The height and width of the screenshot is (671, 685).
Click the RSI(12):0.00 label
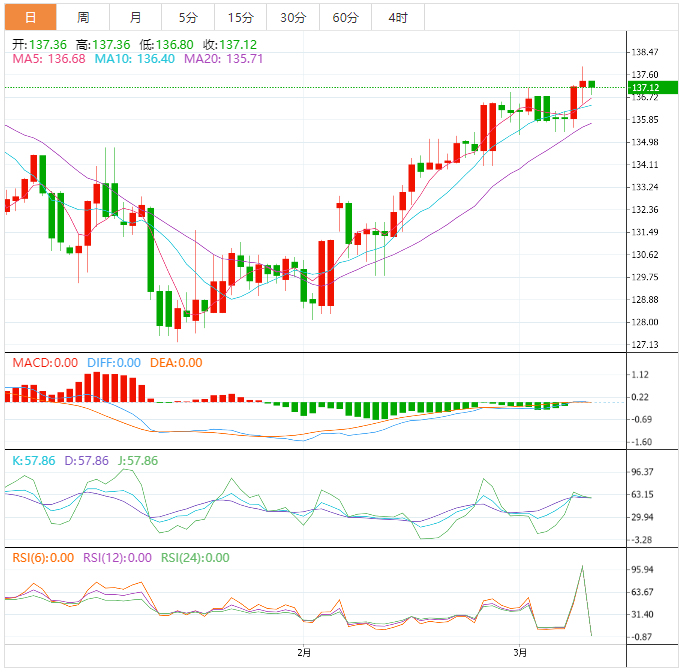tap(118, 558)
